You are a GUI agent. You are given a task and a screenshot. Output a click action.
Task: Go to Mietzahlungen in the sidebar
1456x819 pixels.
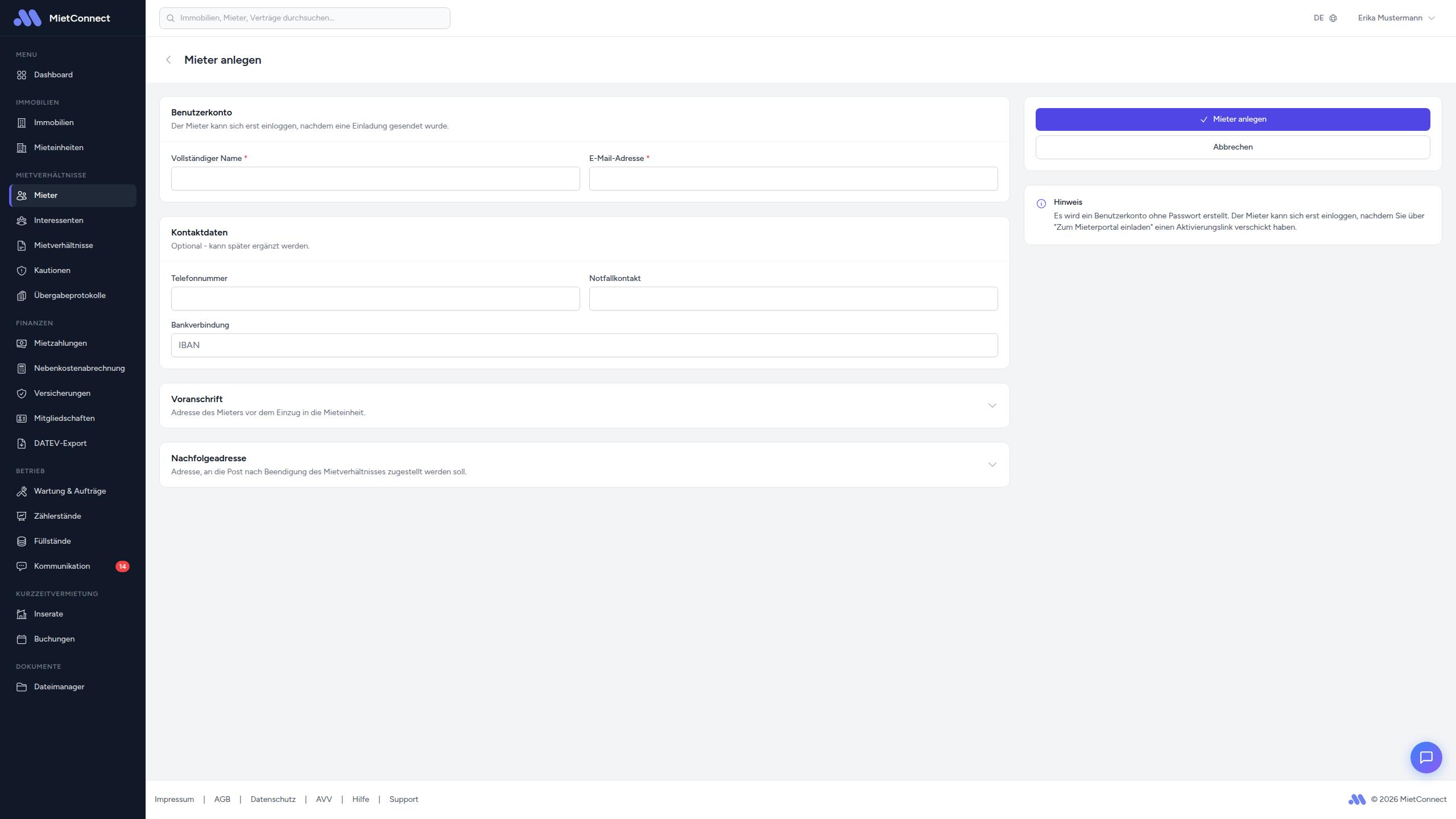coord(60,344)
